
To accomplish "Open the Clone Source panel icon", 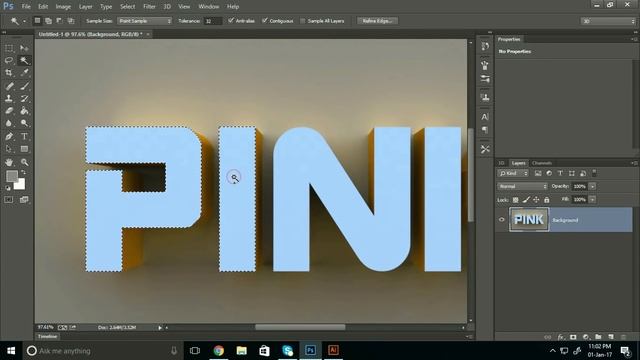I will click(485, 98).
